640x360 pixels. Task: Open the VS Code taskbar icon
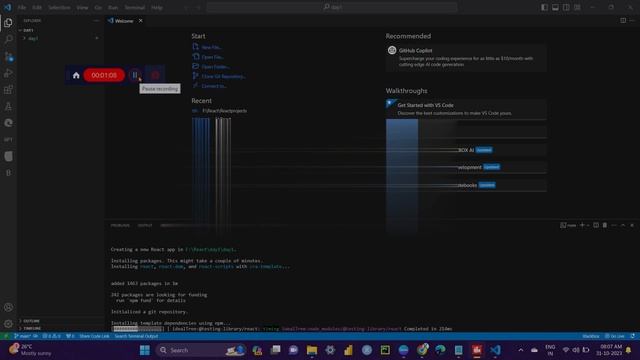coord(495,350)
